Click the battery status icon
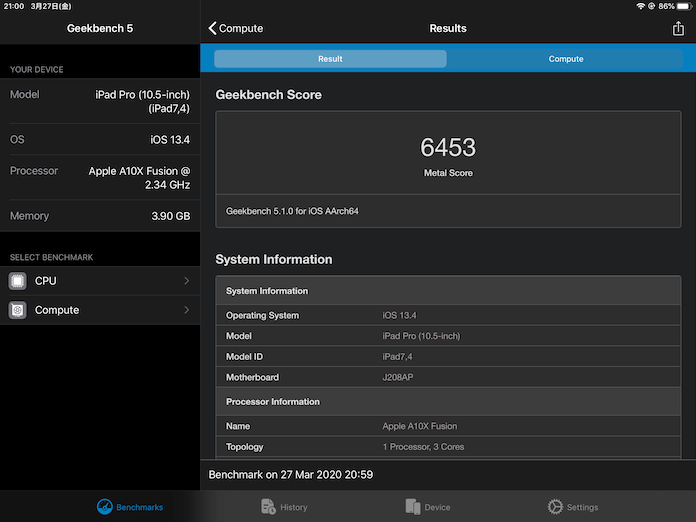 tap(684, 6)
